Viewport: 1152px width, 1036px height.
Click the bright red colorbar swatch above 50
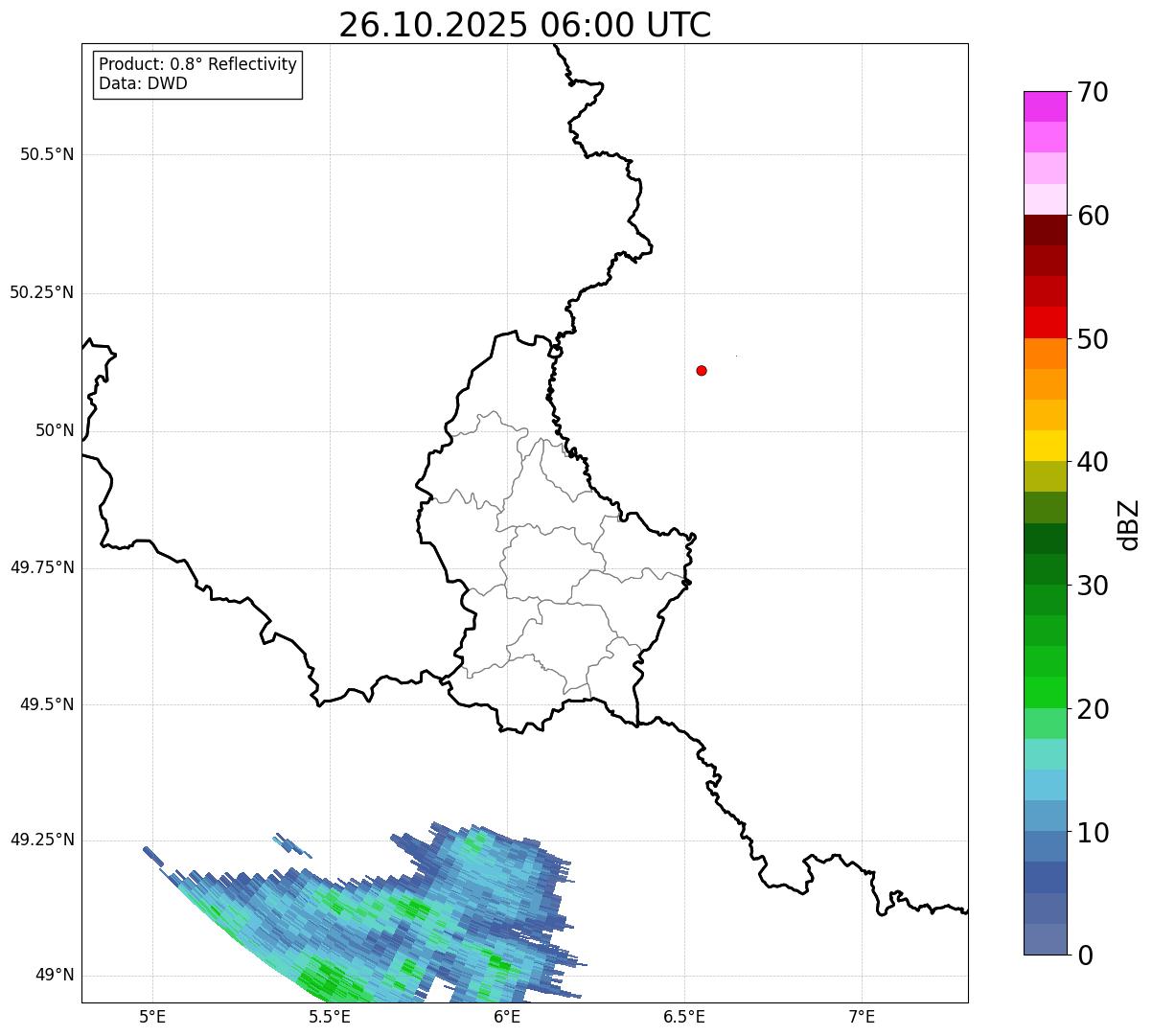pos(1045,322)
